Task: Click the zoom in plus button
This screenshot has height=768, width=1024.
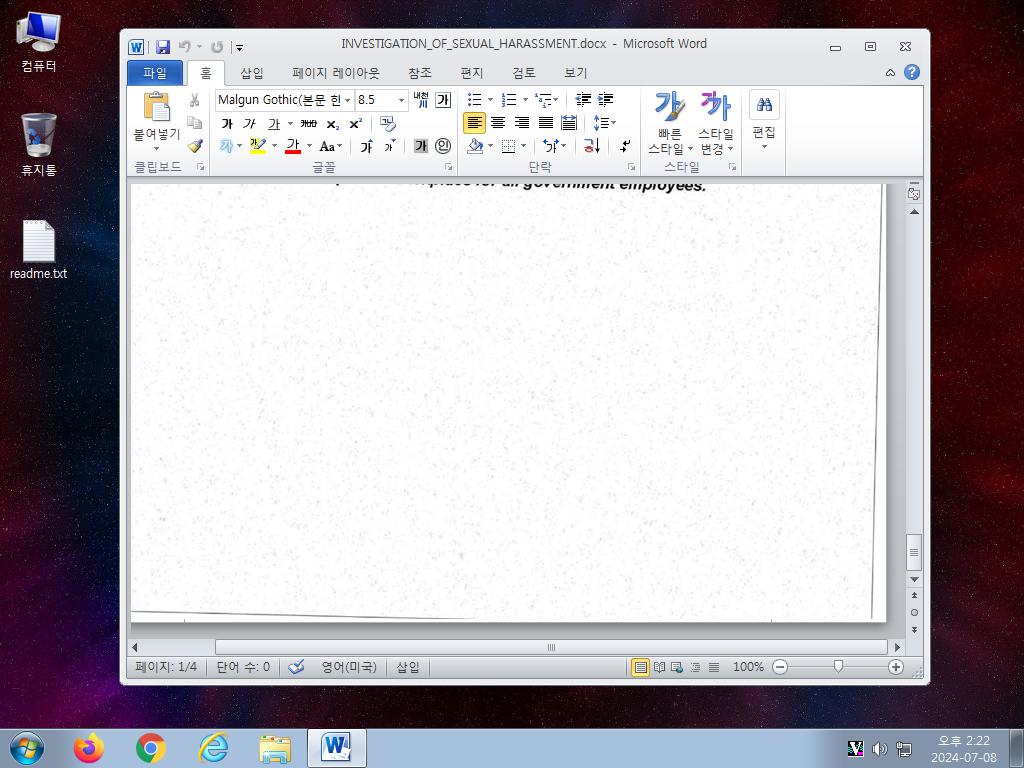Action: point(896,667)
